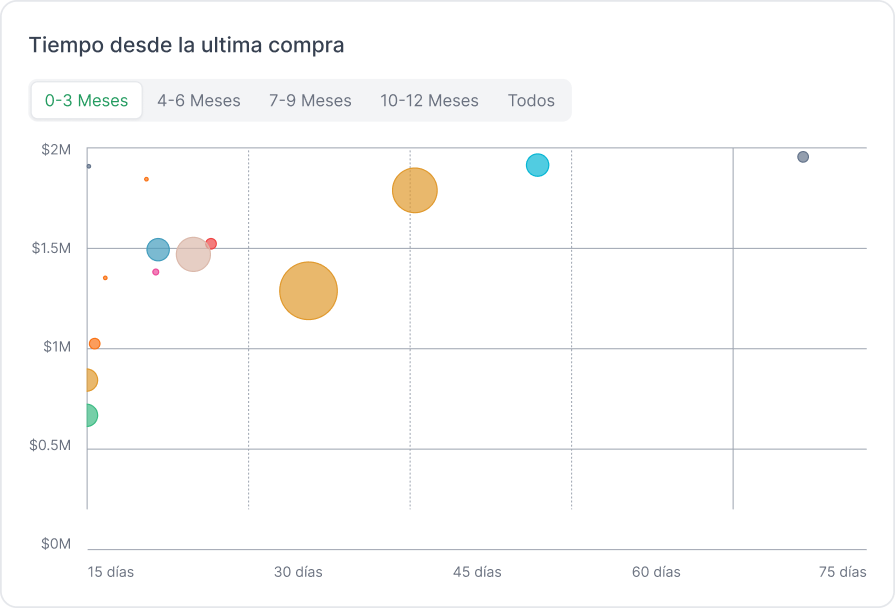Show the Todos time range
Image resolution: width=895 pixels, height=608 pixels.
tap(531, 101)
